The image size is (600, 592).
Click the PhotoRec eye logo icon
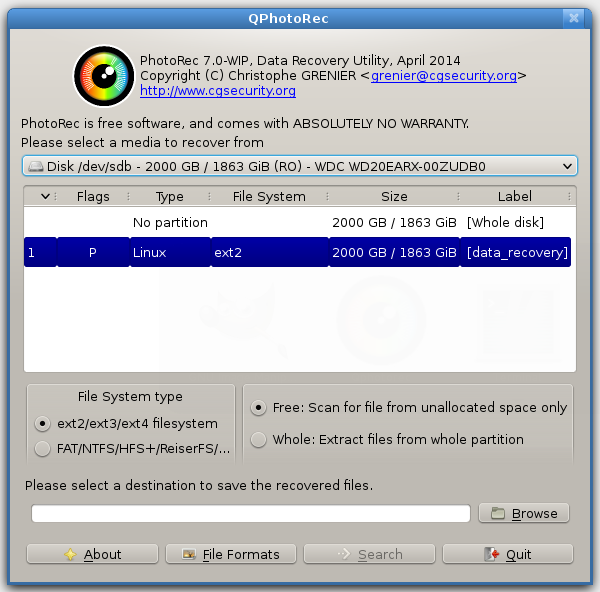pyautogui.click(x=103, y=76)
